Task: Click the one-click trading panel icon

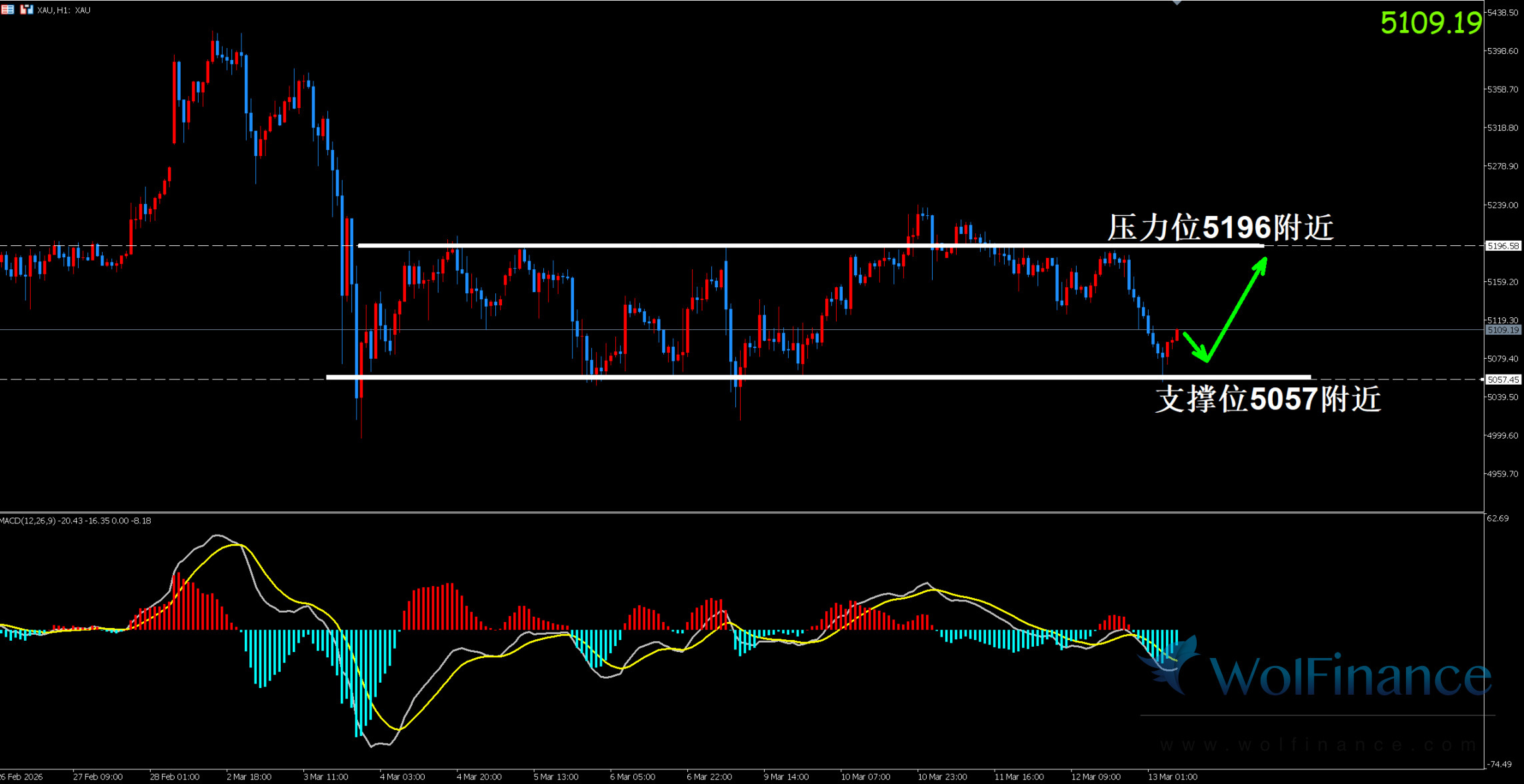Action: click(x=26, y=9)
